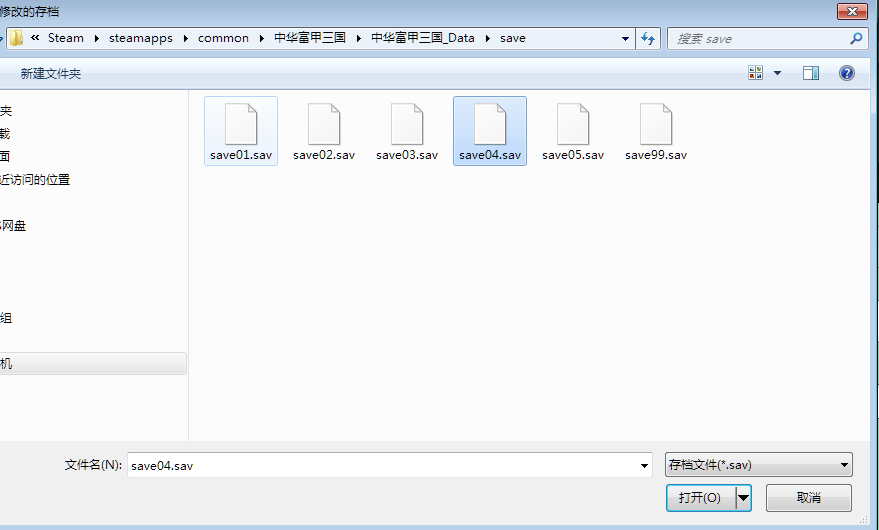This screenshot has width=879, height=530.
Task: Click the save05.sav file name label
Action: point(573,155)
